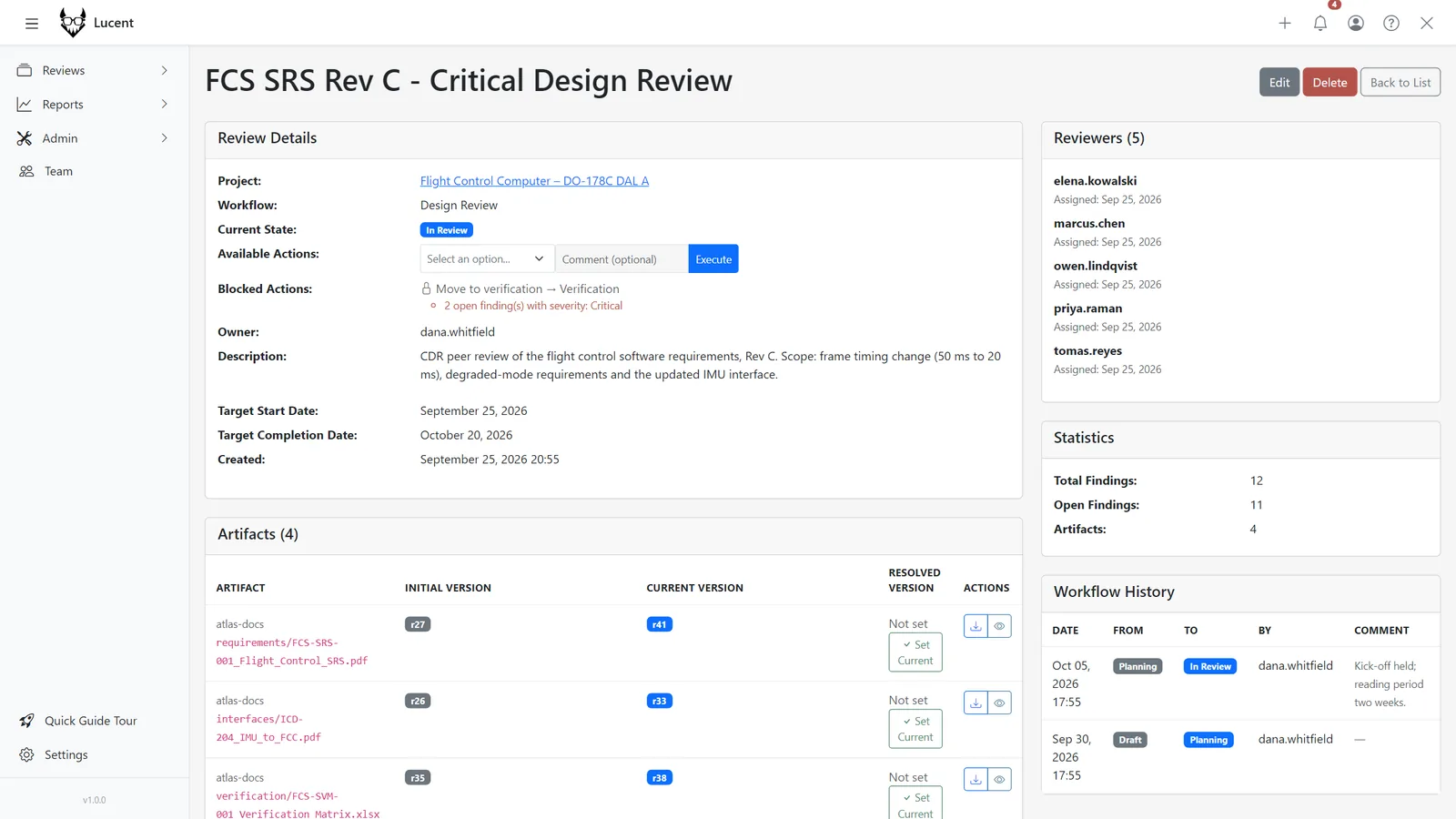Click the Planning badge in the Oct 05 history row
The width and height of the screenshot is (1456, 819).
(1137, 666)
